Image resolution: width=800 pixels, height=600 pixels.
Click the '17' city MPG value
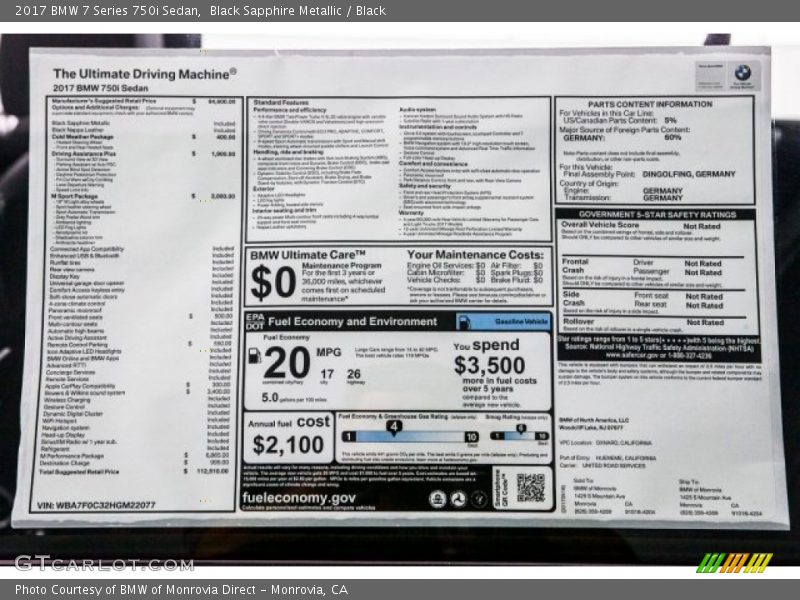click(x=327, y=374)
